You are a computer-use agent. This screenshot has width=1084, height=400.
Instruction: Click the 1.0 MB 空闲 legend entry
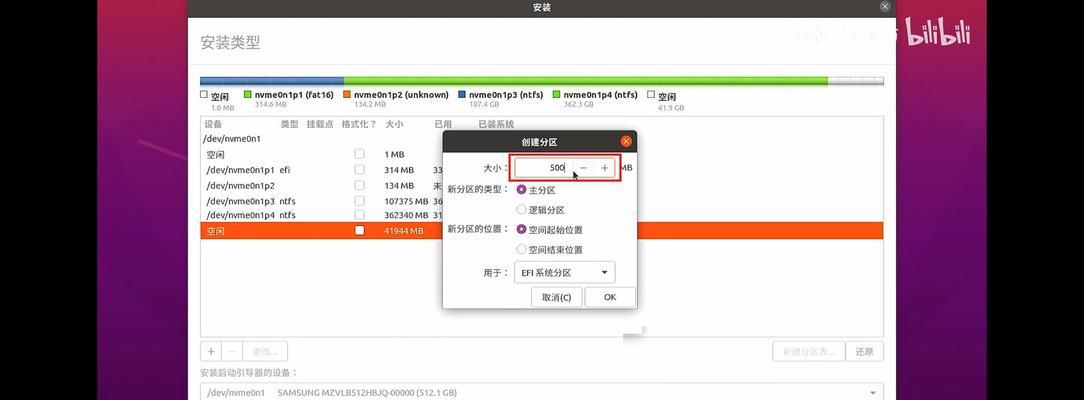click(x=218, y=101)
